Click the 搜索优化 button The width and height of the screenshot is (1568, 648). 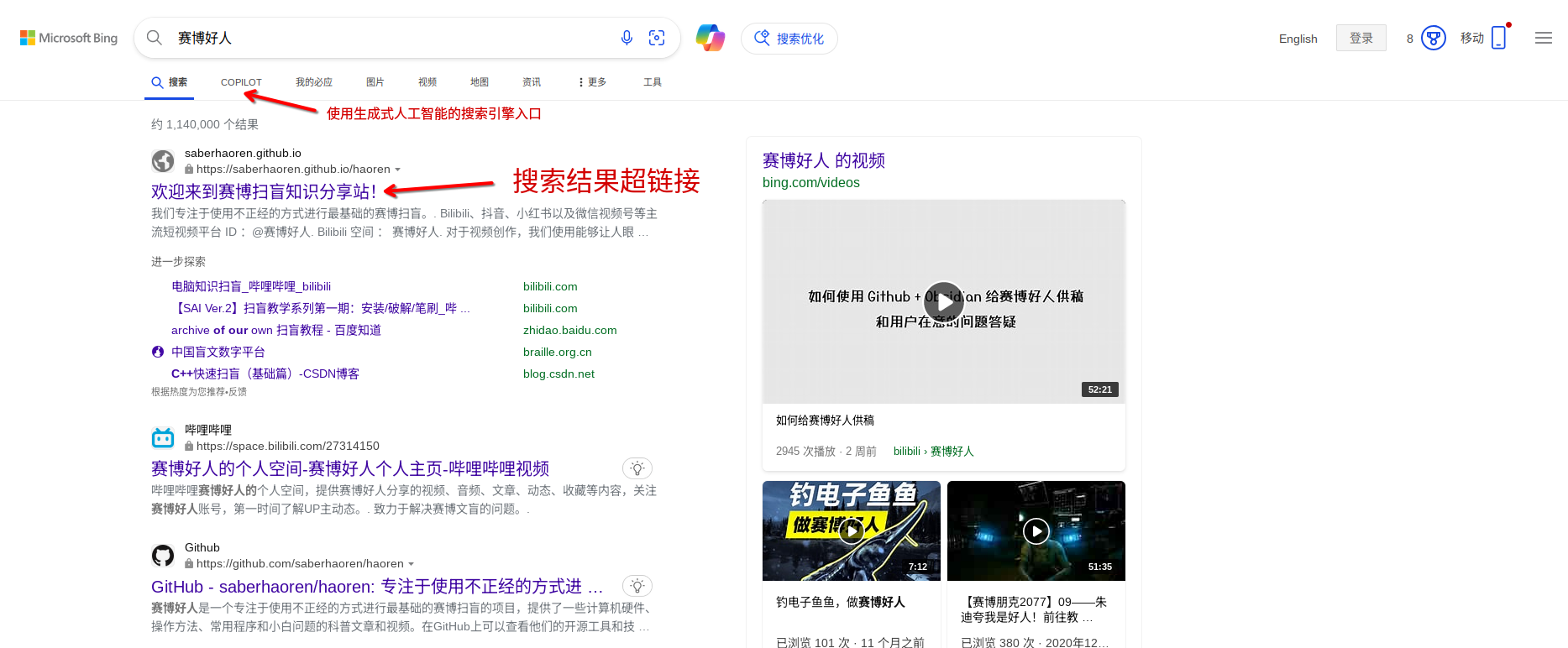(789, 39)
